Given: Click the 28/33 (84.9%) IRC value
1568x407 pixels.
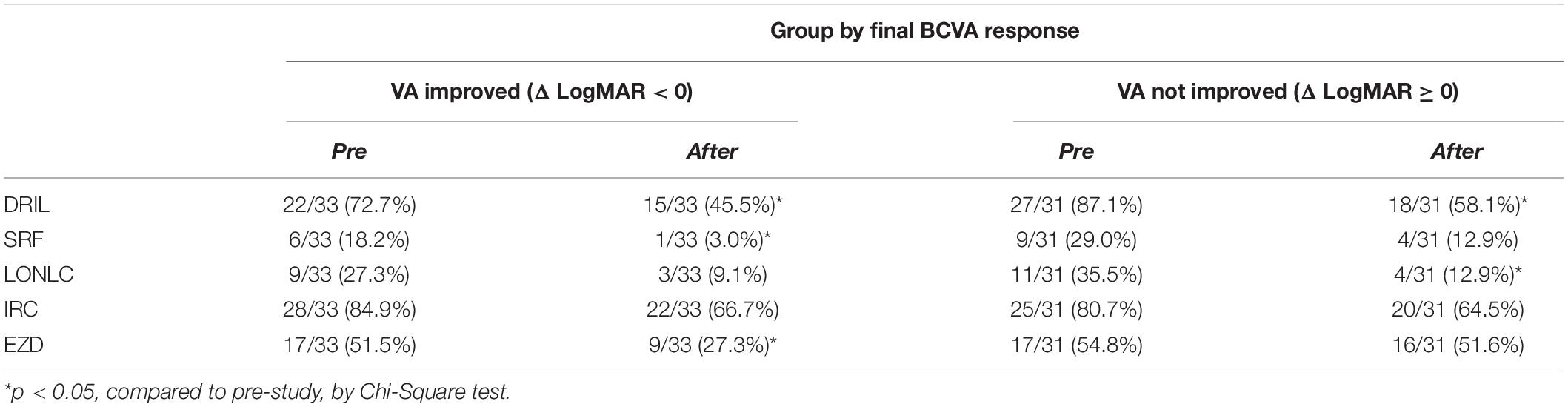Looking at the screenshot, I should click(x=349, y=309).
